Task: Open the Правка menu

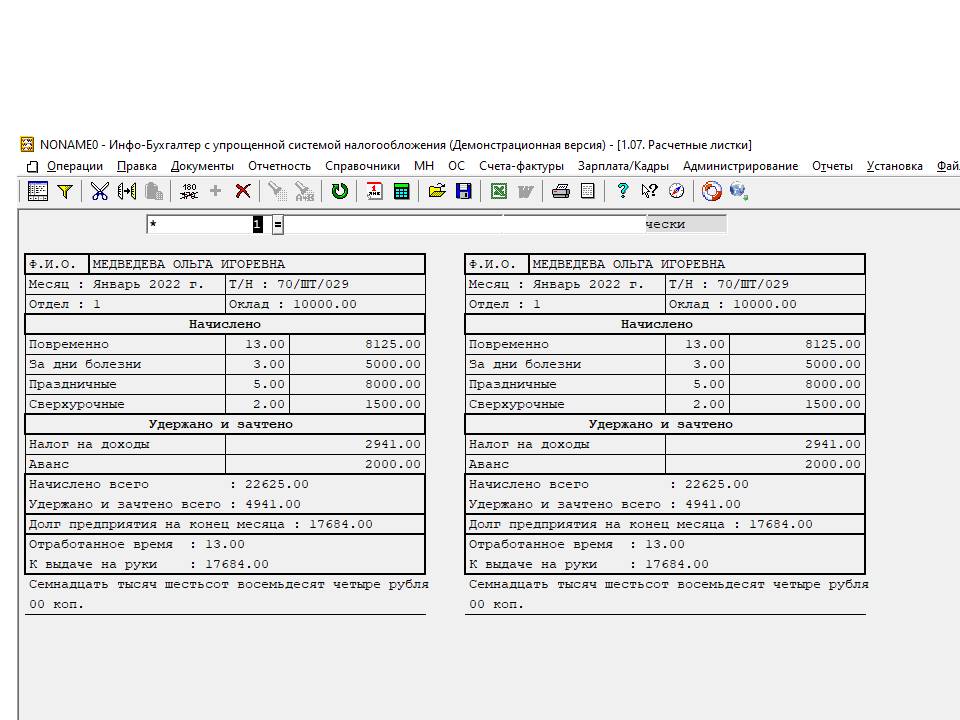Action: click(137, 166)
